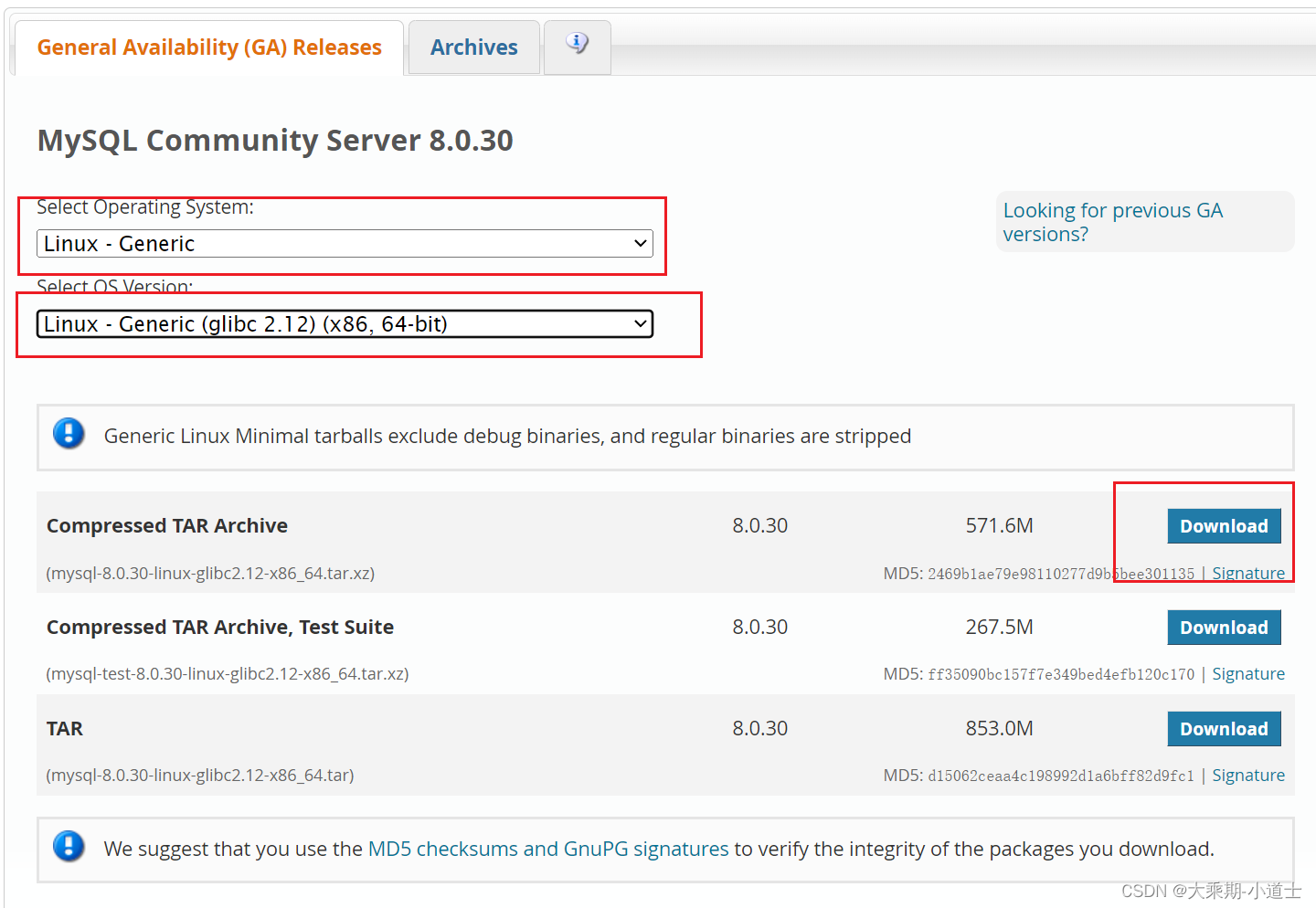Open Signature link for mysql-8.0.30 tar.xz
The width and height of the screenshot is (1316, 908).
(x=1248, y=574)
